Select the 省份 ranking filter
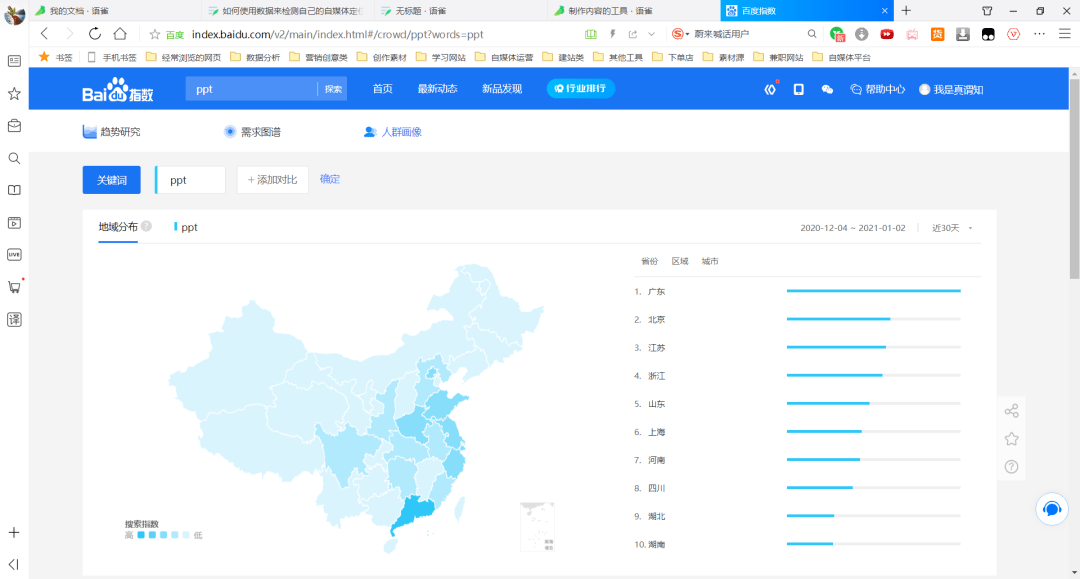Viewport: 1080px width, 579px height. point(649,261)
